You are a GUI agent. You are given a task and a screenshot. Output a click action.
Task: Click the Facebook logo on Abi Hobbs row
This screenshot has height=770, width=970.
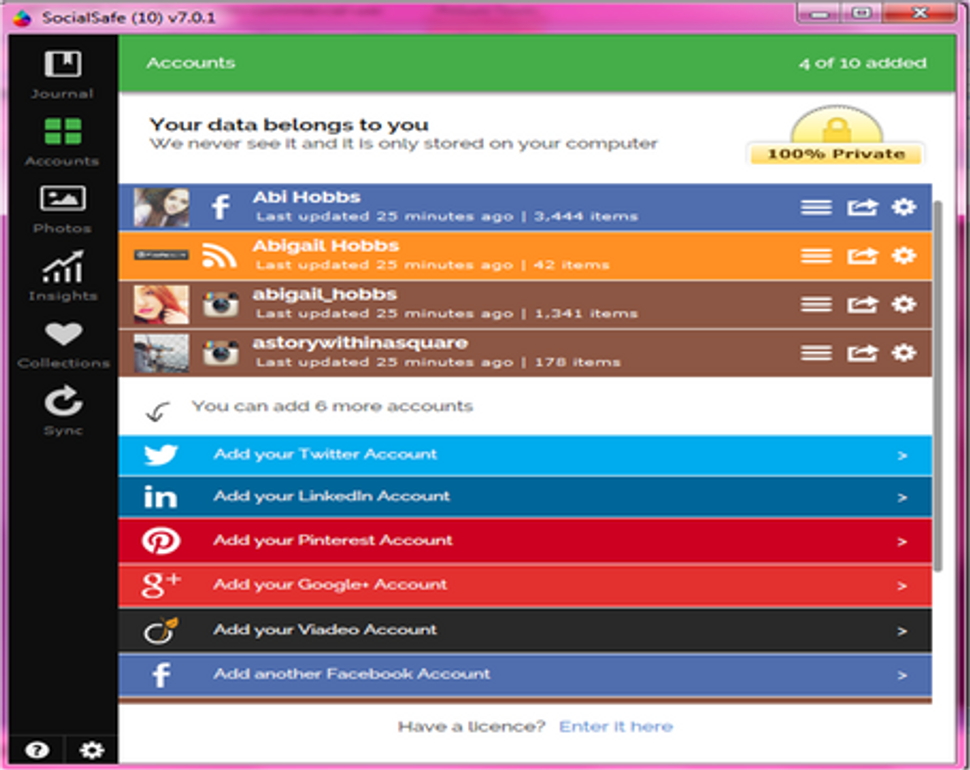coord(221,207)
